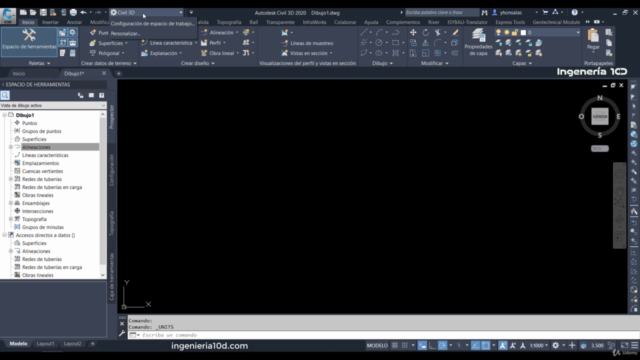Toggle snap mode in status bar
Viewport: 640px width, 360px height.
404,345
